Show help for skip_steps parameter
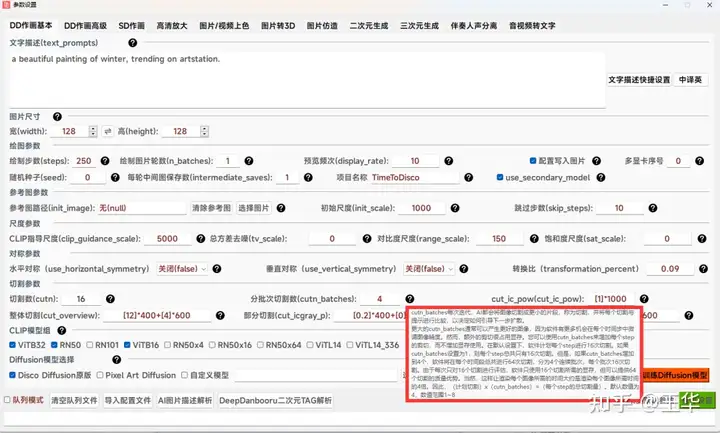The image size is (720, 433). [x=652, y=208]
